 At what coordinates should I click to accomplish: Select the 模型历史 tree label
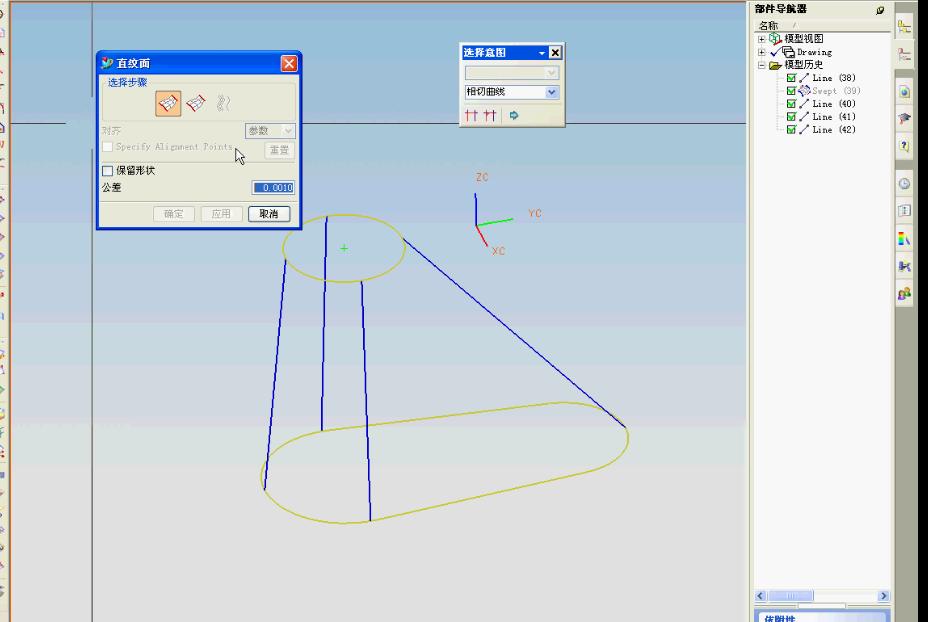point(804,65)
